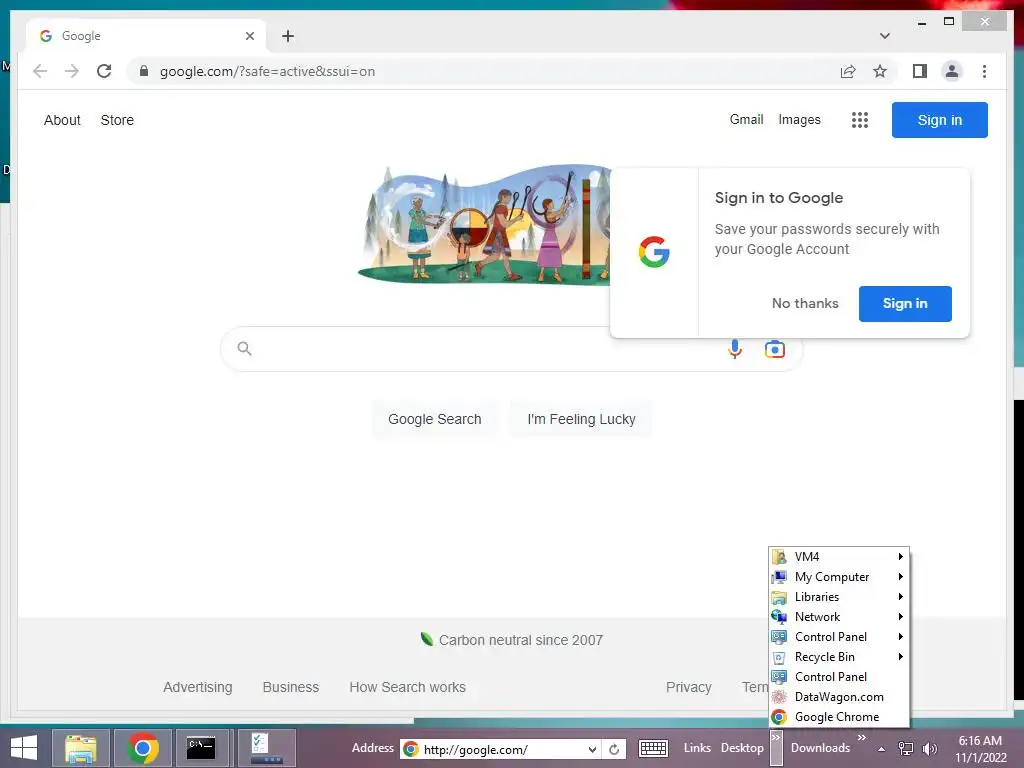Open the Store link

pos(117,120)
